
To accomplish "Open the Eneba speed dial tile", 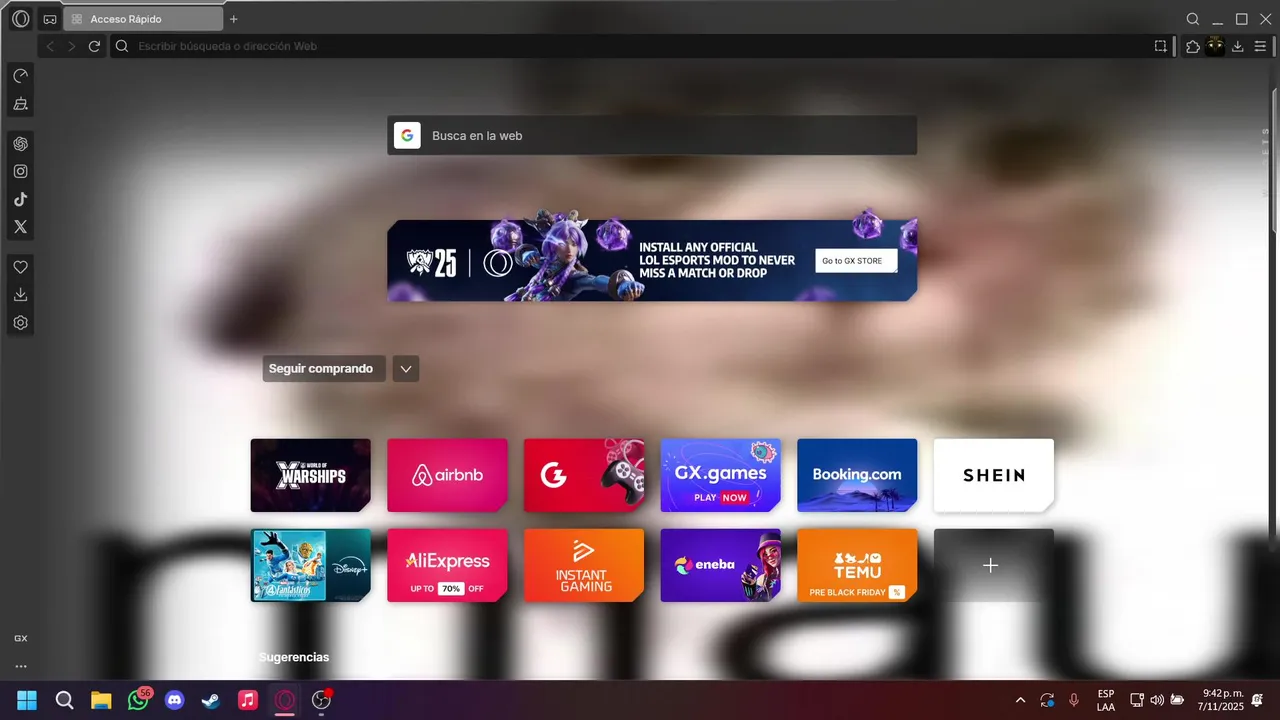I will (720, 565).
